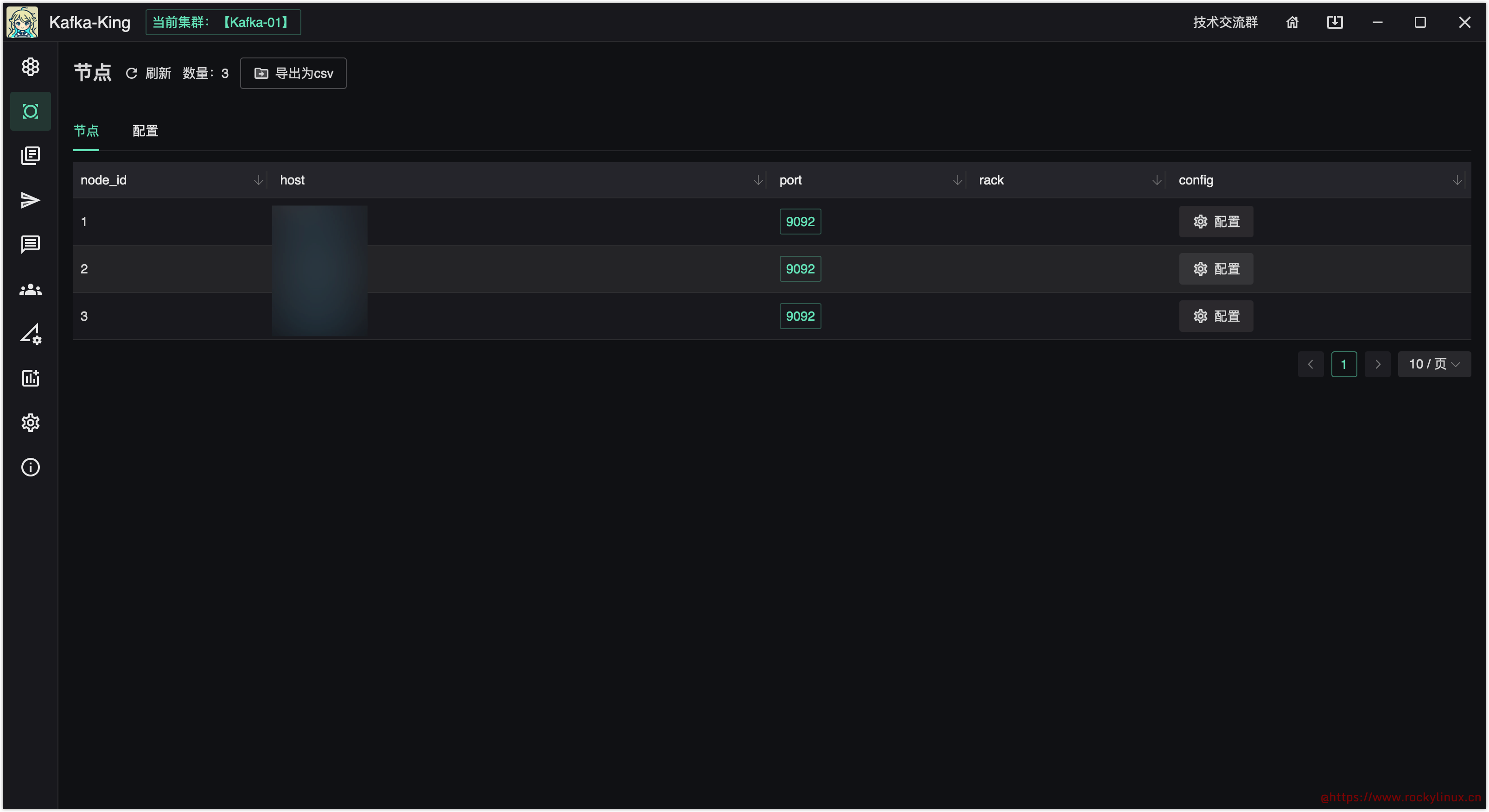The image size is (1489, 812).
Task: Open the About info sidebar icon
Action: pyautogui.click(x=30, y=467)
